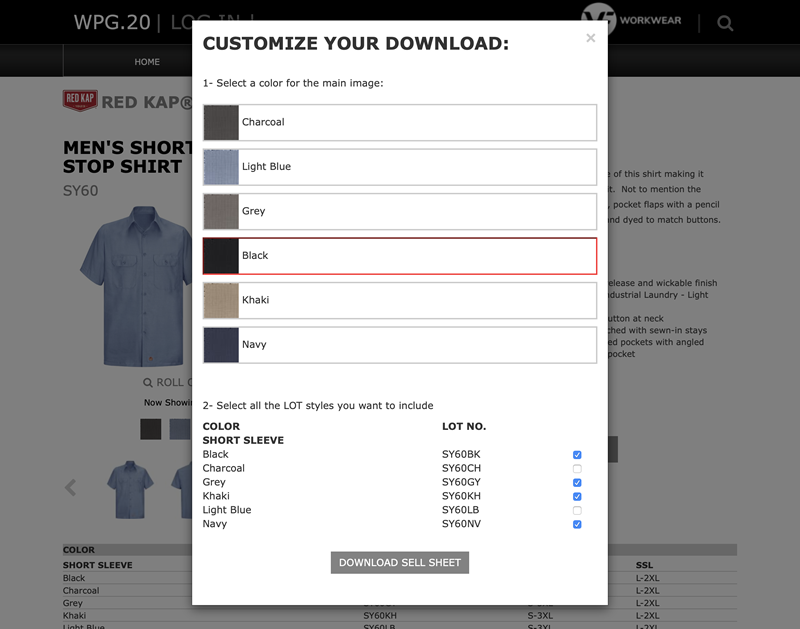
Task: Choose Navy as the main image color
Action: coord(400,345)
